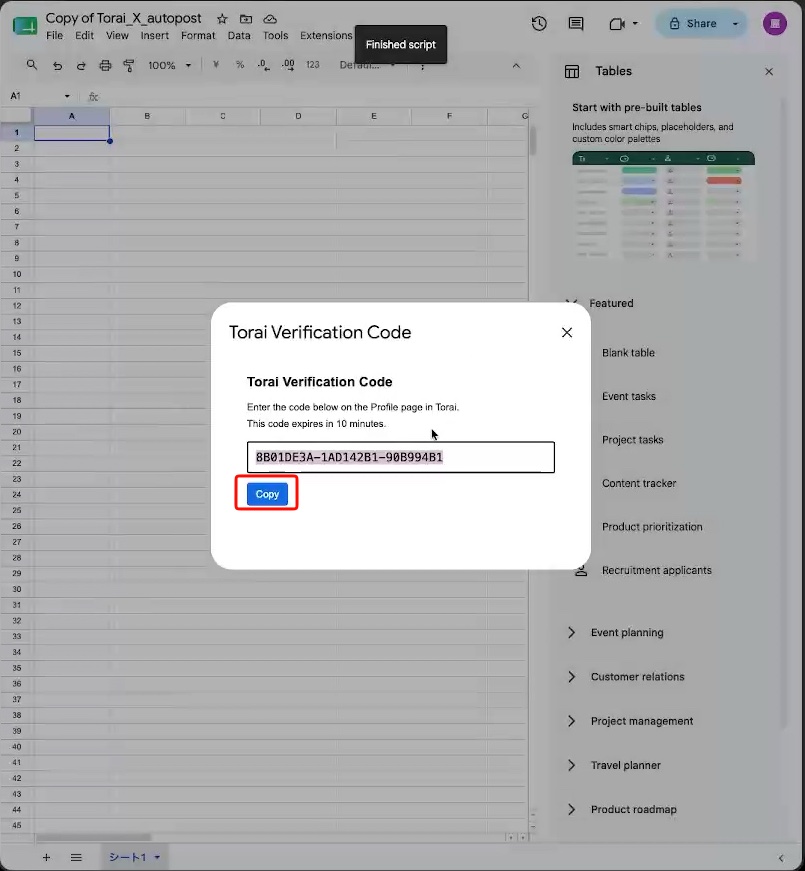Collapse the Featured section
Screen dimensions: 805x871
(x=571, y=303)
